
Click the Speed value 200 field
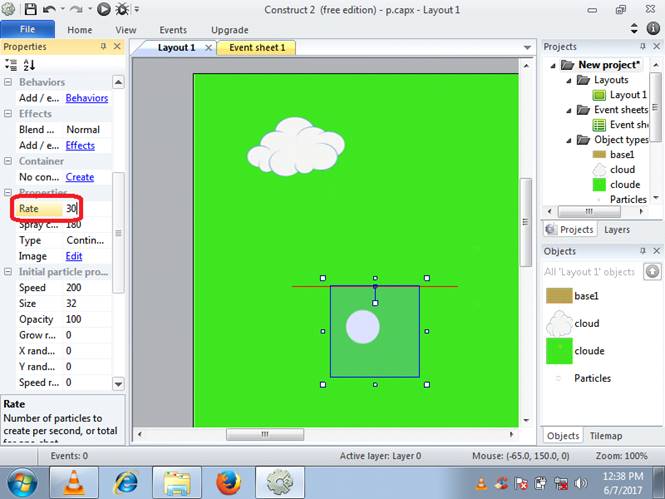coord(88,287)
